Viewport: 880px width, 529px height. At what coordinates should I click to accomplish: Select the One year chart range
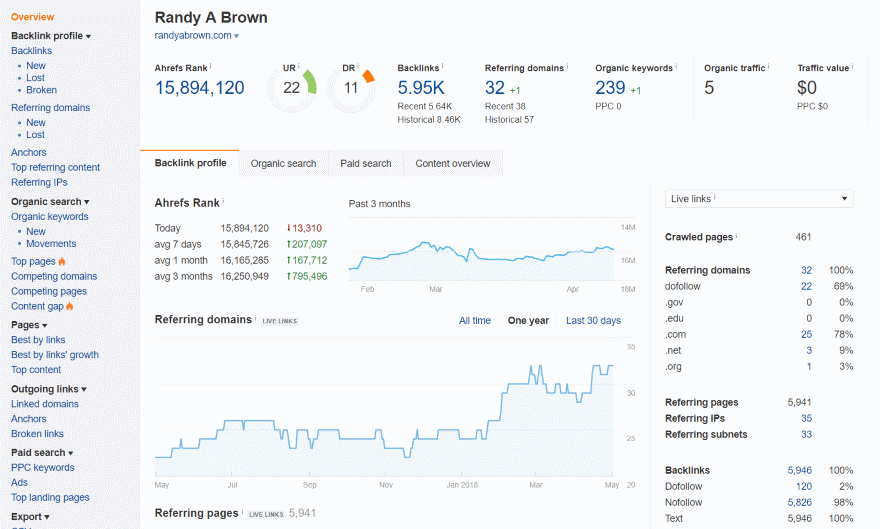[528, 321]
